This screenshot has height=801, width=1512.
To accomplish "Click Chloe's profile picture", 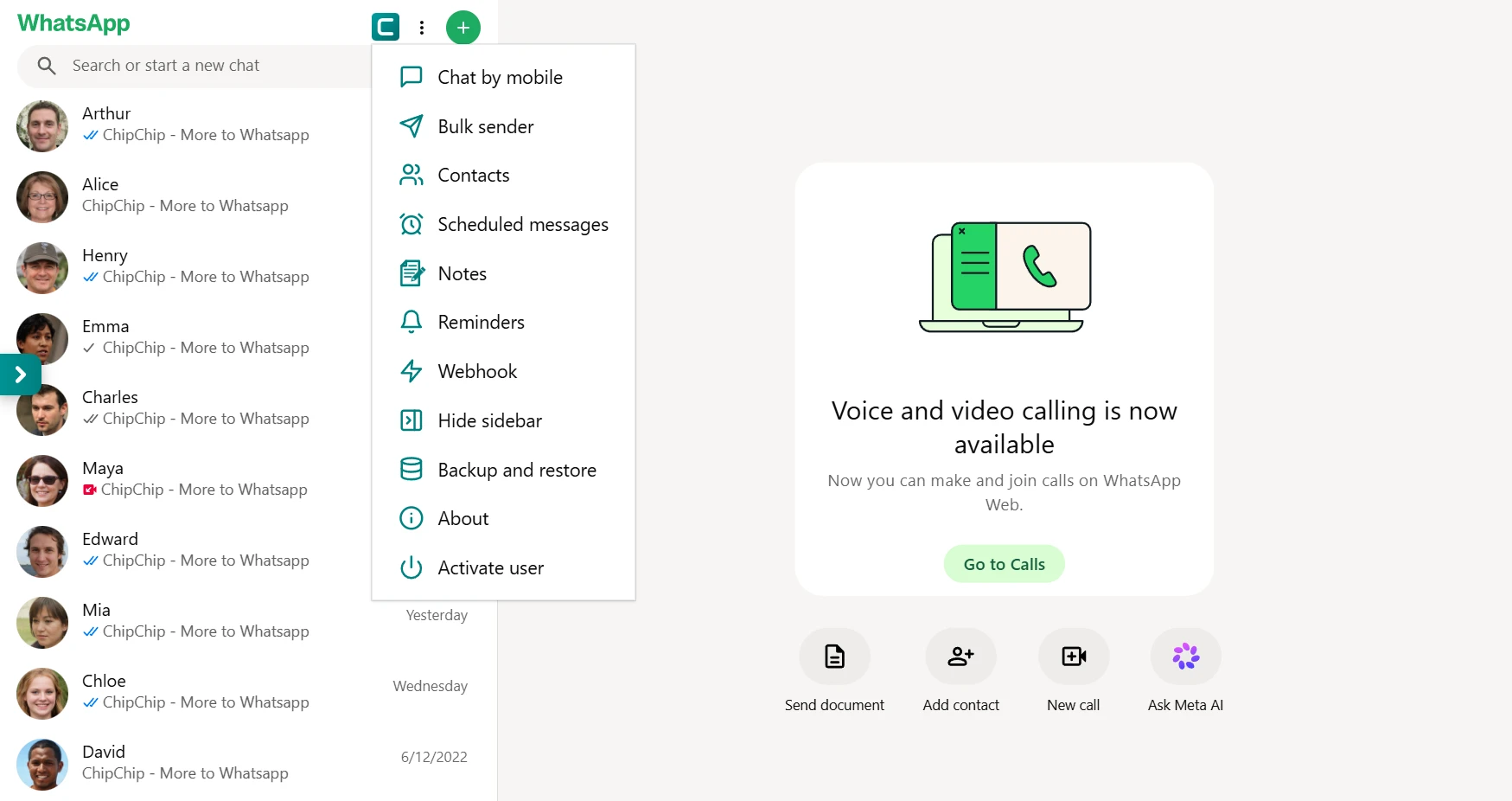I will pyautogui.click(x=42, y=694).
